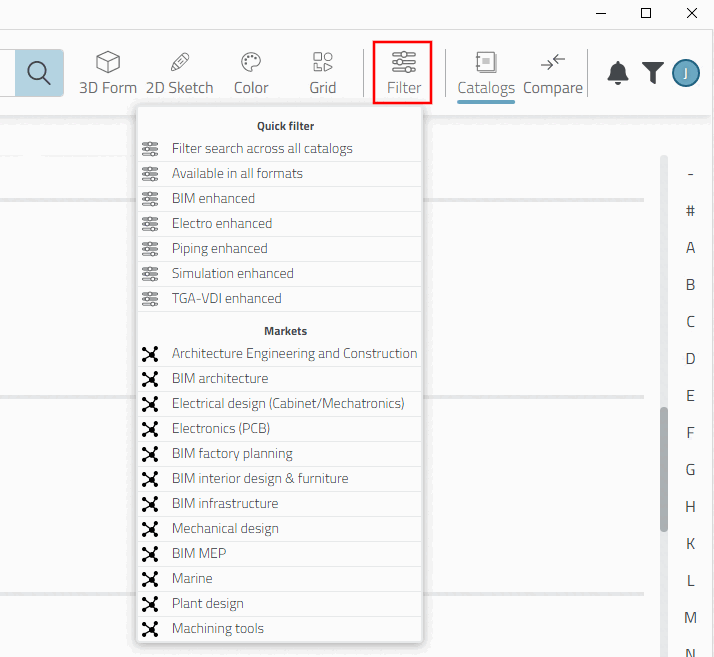Select Electronics (PCB) market
The height and width of the screenshot is (657, 714).
point(280,429)
